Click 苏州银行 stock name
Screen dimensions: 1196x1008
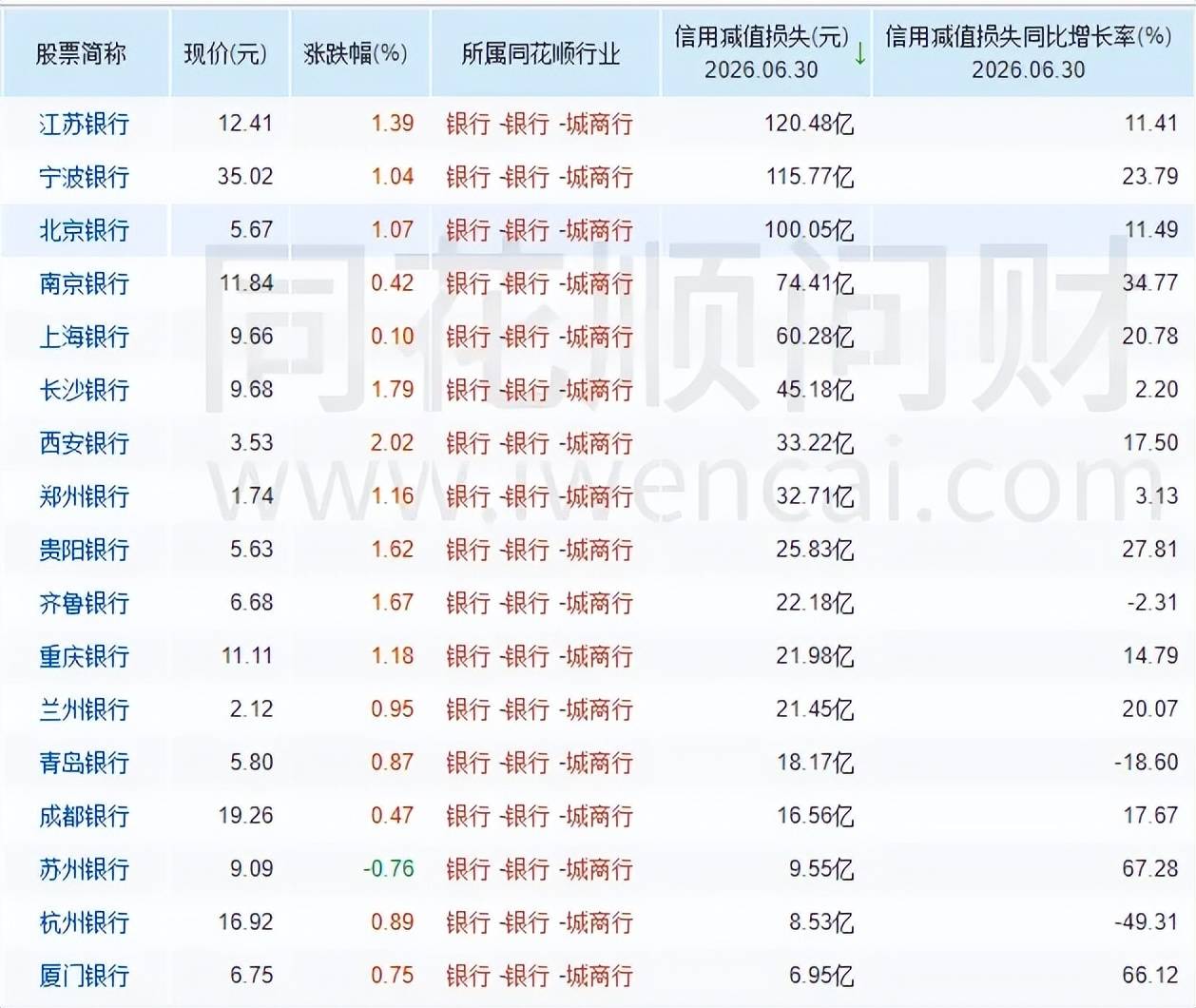(x=84, y=869)
